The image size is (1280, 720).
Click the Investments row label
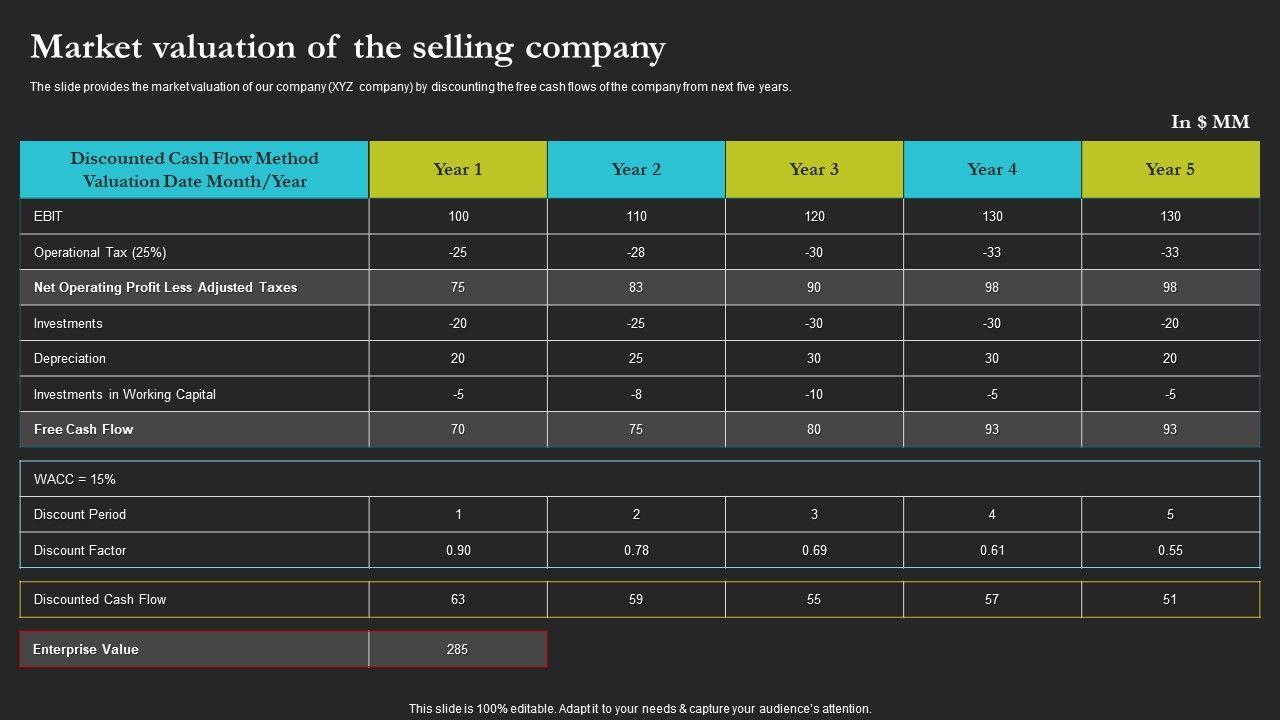68,323
